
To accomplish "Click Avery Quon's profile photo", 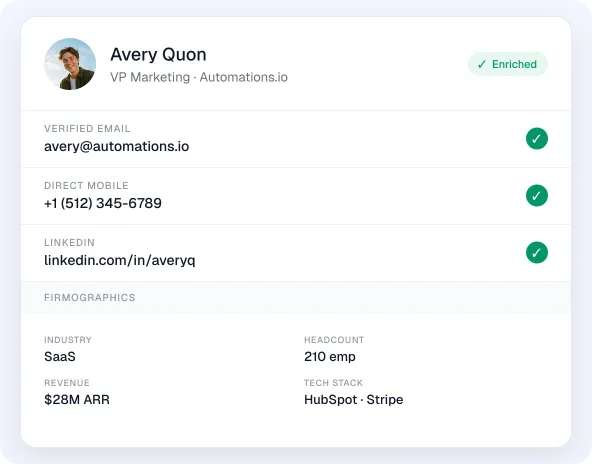I will pos(70,64).
